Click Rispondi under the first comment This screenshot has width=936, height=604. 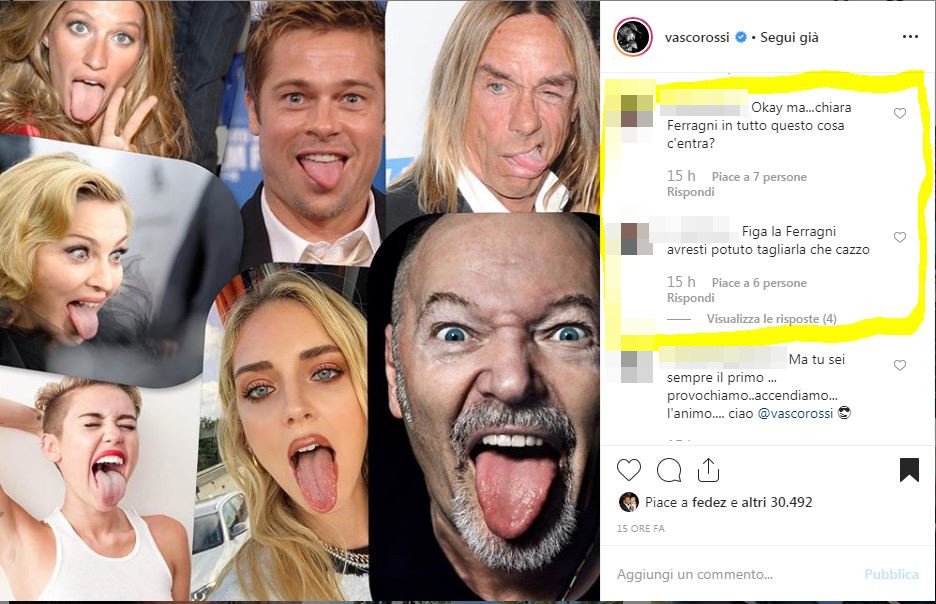click(x=690, y=192)
